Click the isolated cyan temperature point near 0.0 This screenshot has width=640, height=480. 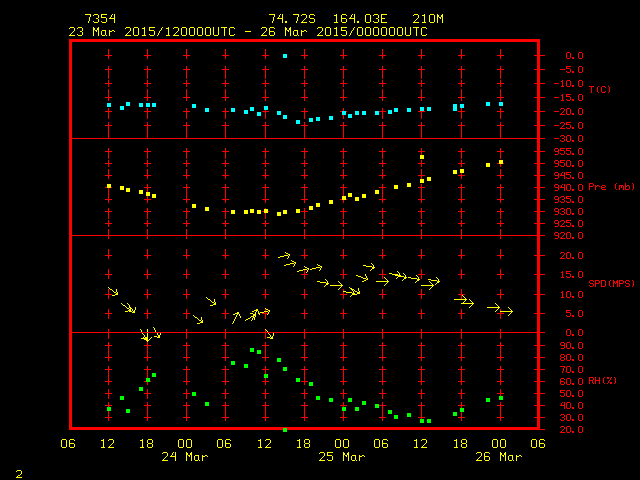click(285, 56)
